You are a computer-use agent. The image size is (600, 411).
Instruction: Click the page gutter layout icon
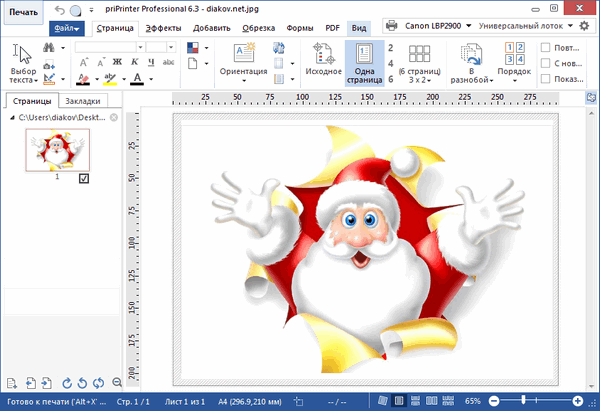pyautogui.click(x=279, y=79)
